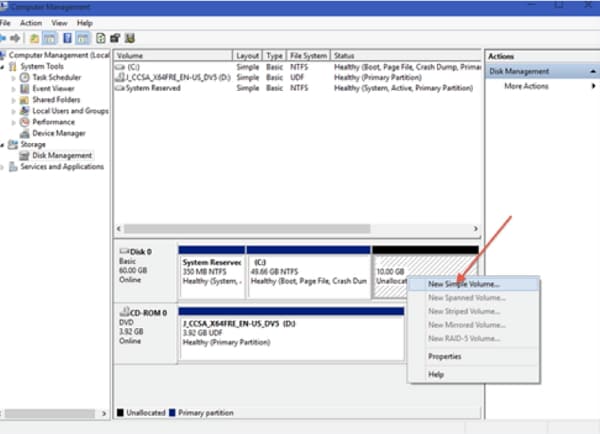Expand the Local Users and Groups node
Screen dimensions: 600x434
pyautogui.click(x=14, y=111)
